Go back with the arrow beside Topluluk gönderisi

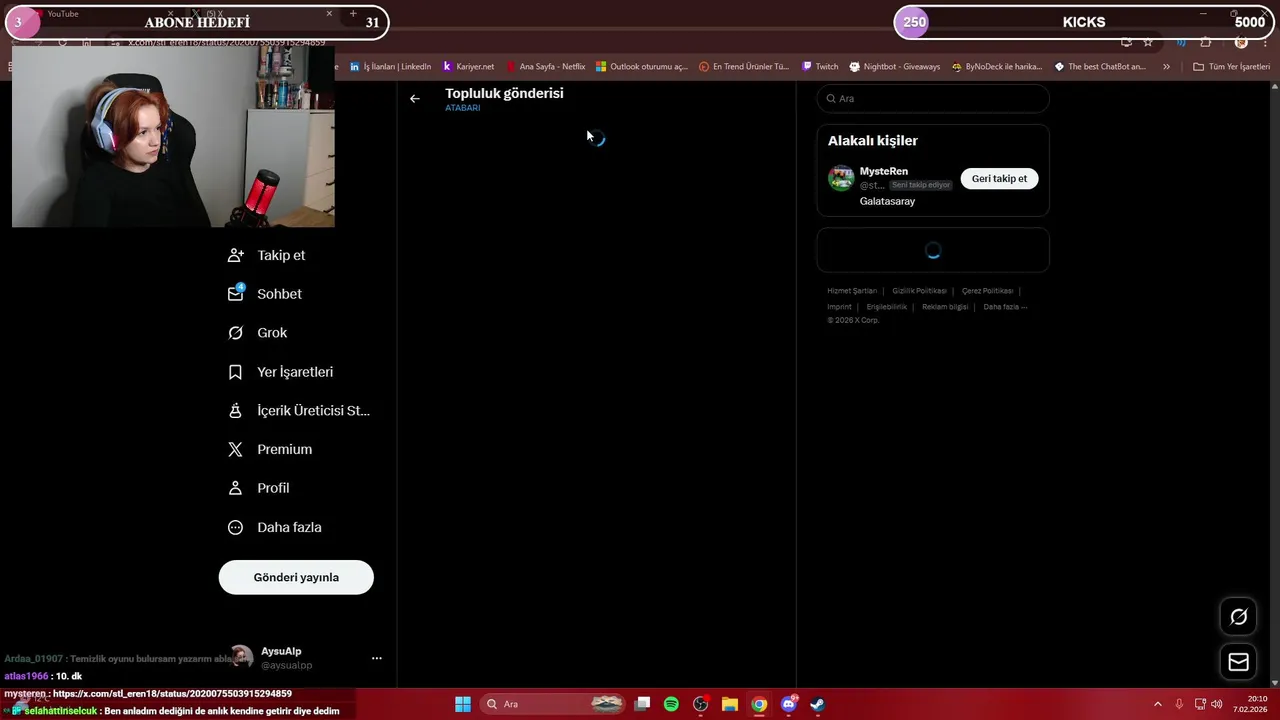click(415, 99)
